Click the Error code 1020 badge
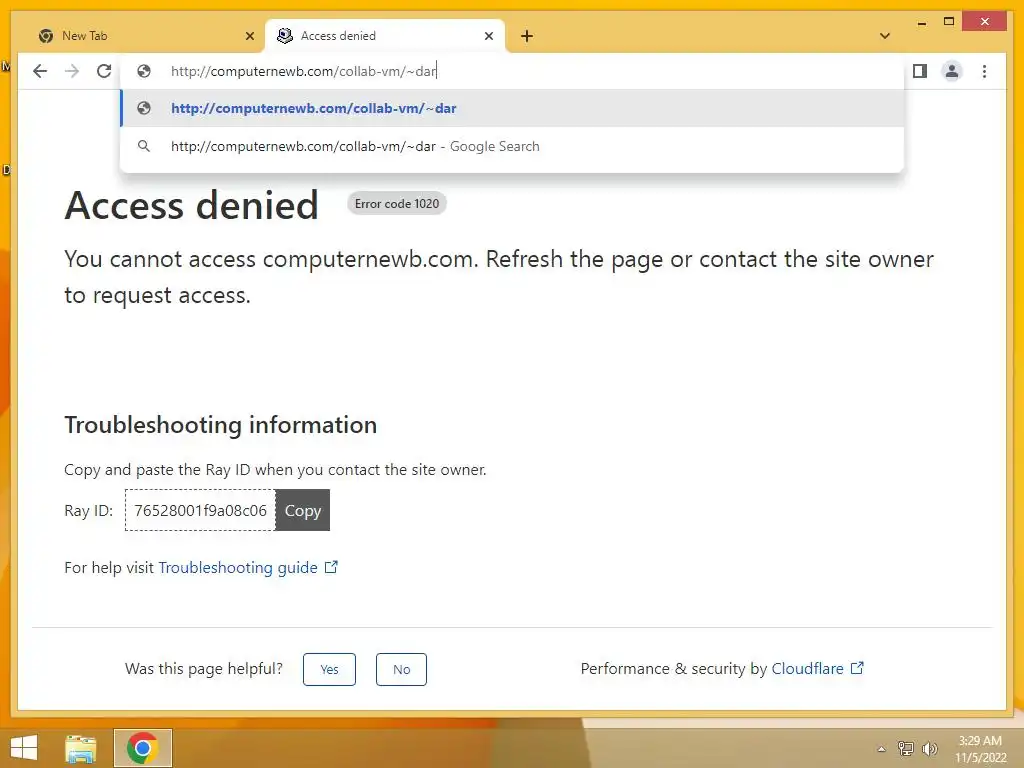The width and height of the screenshot is (1024, 768). pos(397,204)
